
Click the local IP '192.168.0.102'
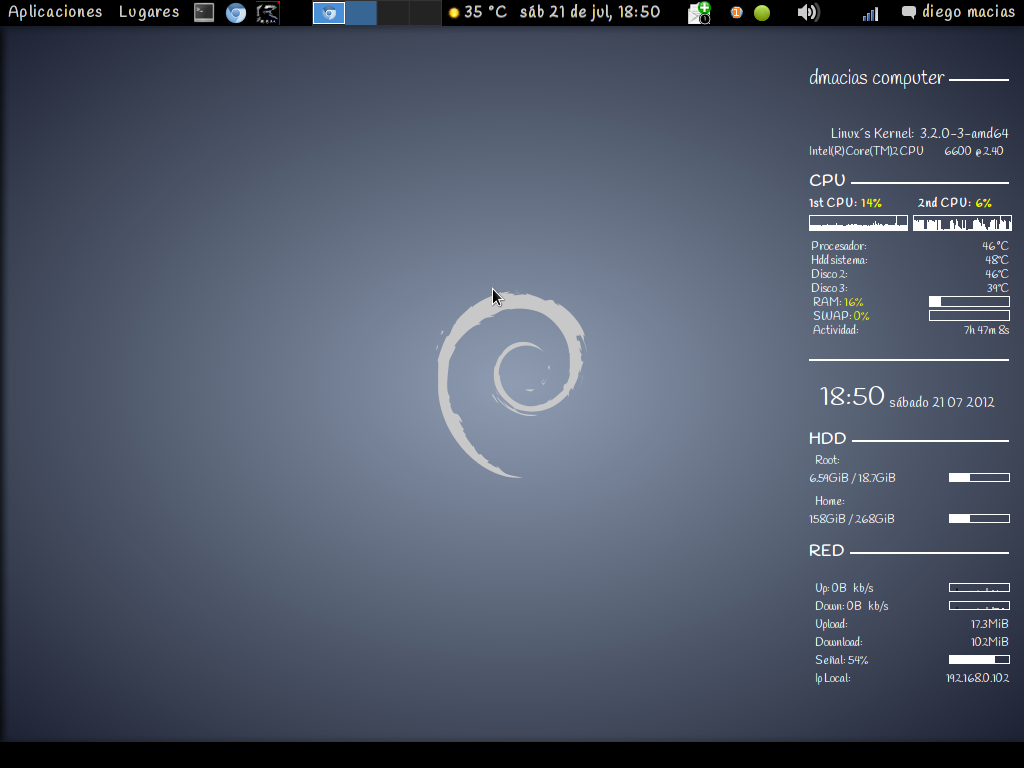point(978,678)
